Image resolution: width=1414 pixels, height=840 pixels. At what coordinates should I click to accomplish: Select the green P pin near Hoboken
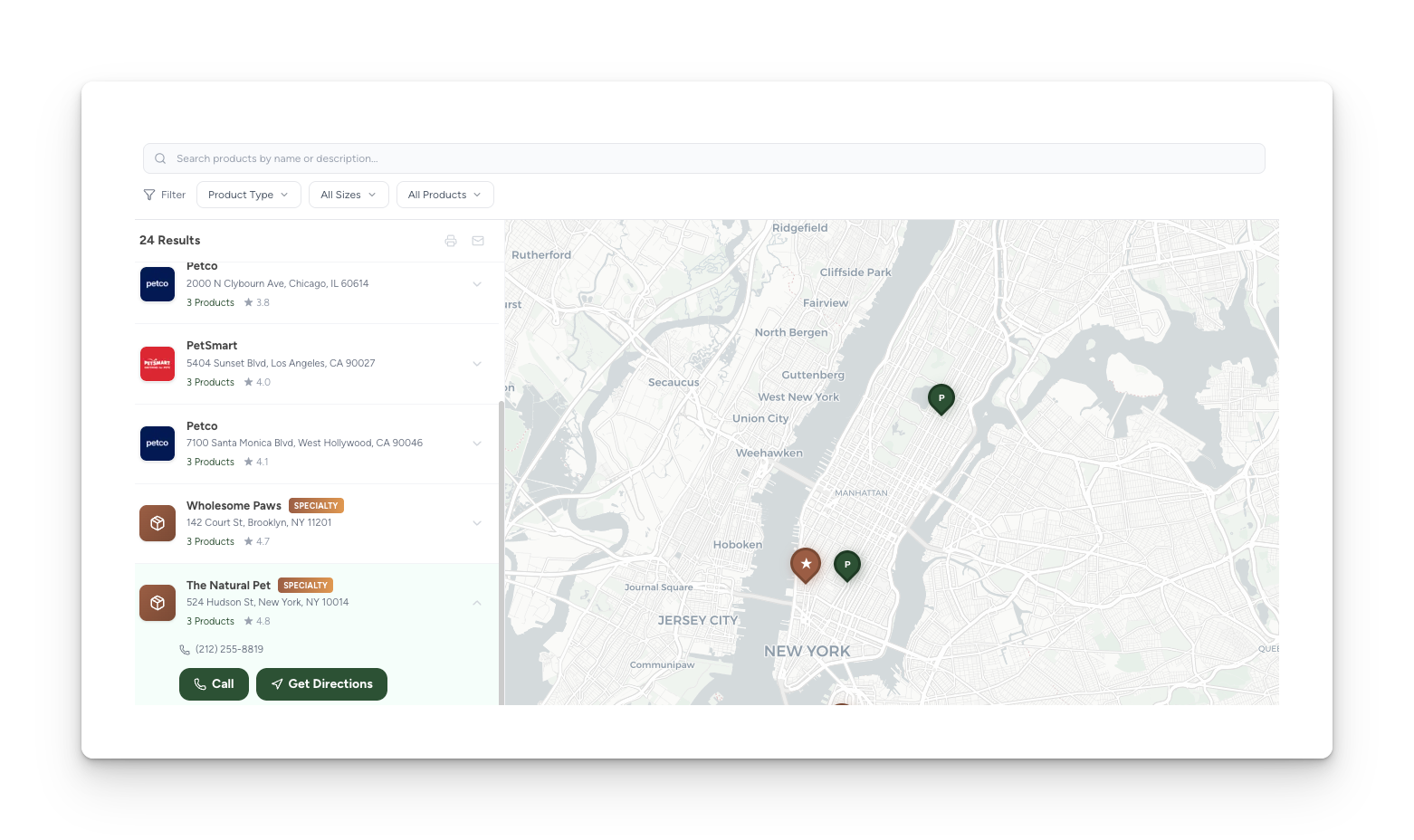[847, 565]
